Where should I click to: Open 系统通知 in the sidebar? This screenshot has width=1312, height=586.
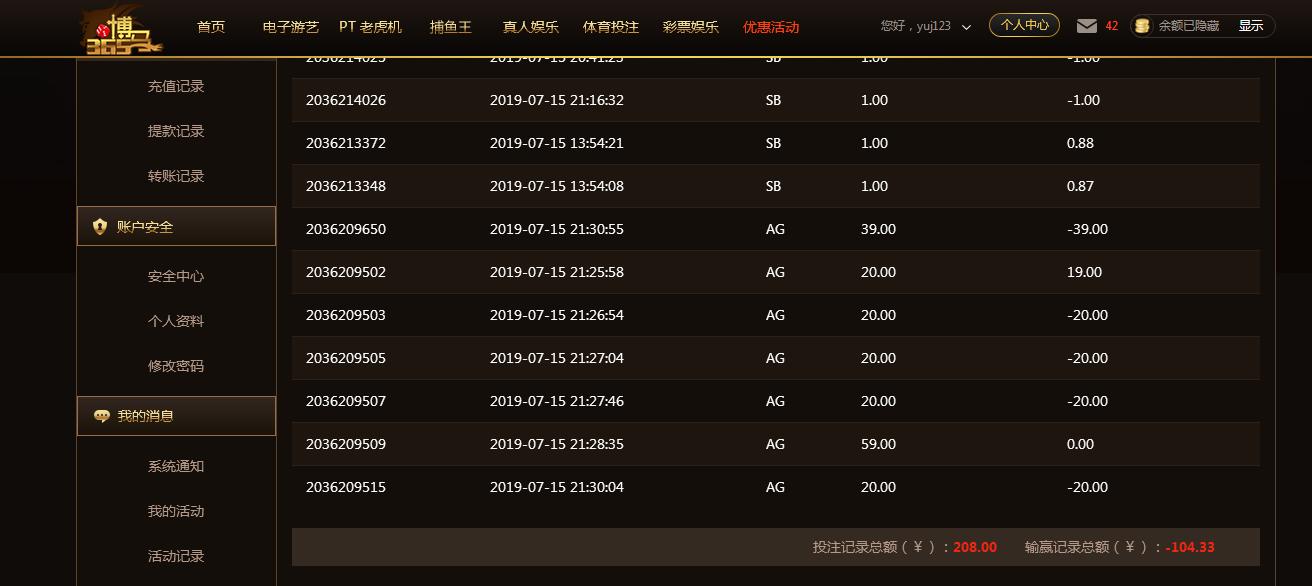[x=176, y=466]
